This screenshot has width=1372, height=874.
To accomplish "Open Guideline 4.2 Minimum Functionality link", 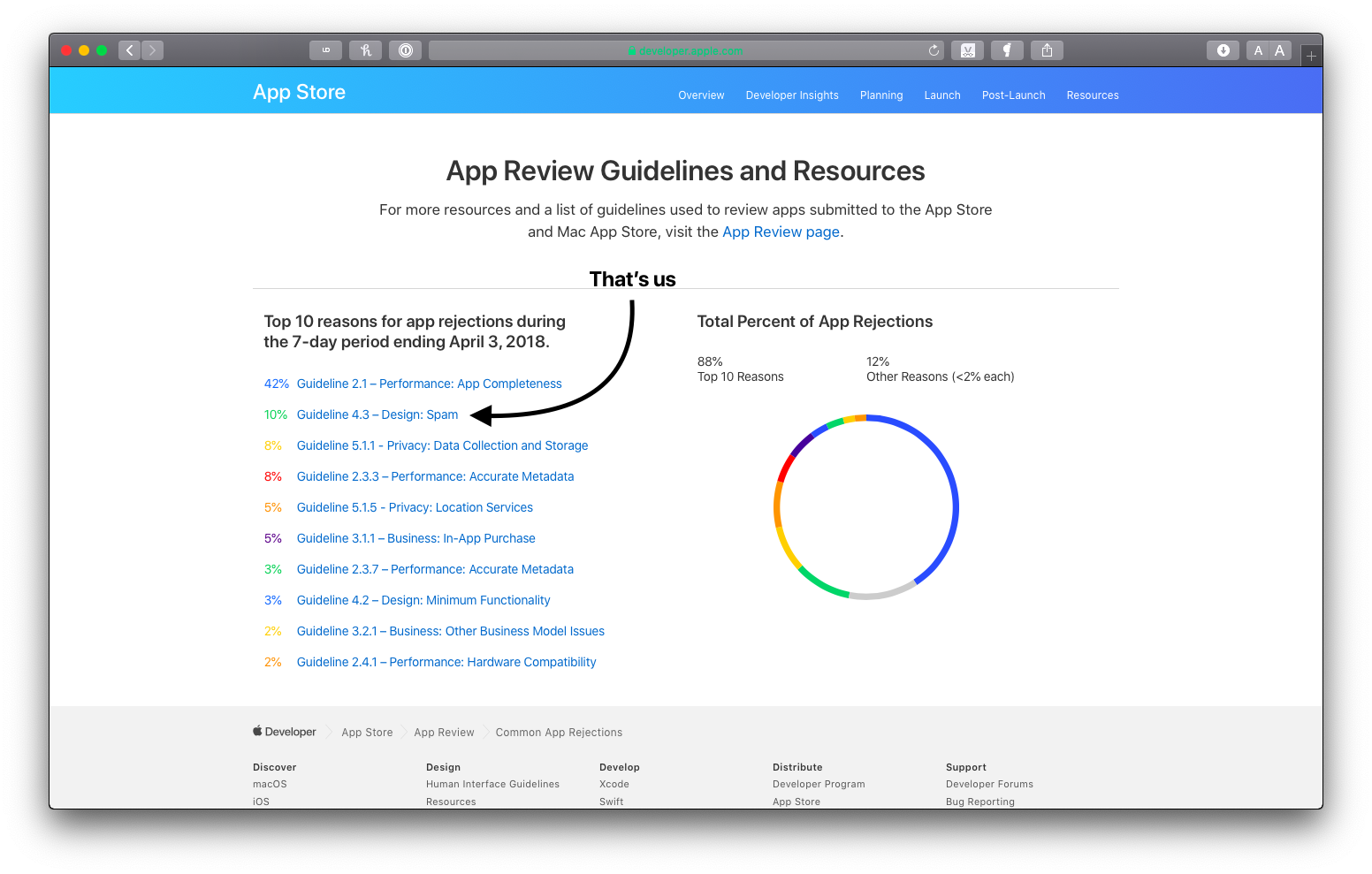I will pyautogui.click(x=423, y=600).
